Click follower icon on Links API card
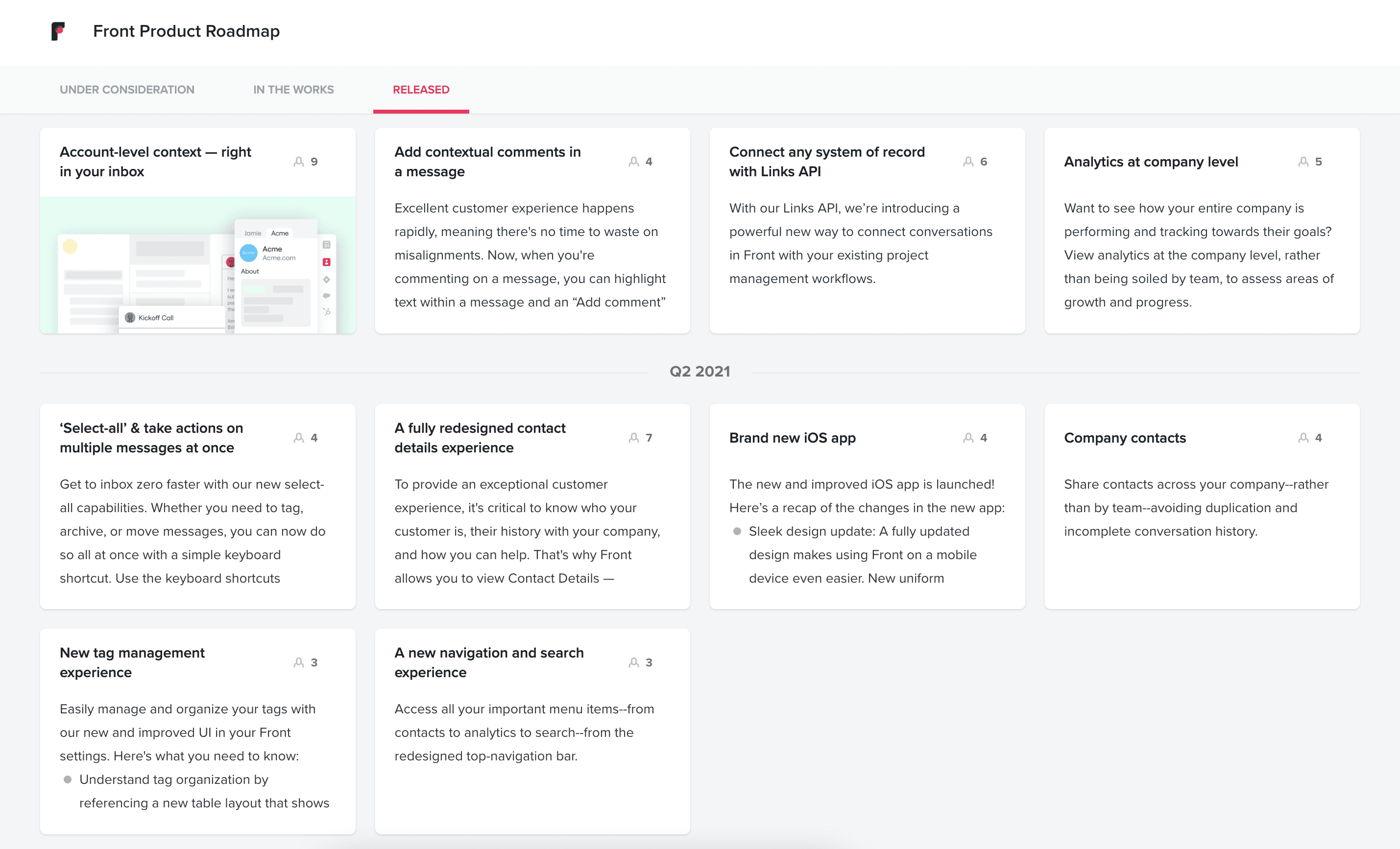Image resolution: width=1400 pixels, height=849 pixels. point(968,162)
